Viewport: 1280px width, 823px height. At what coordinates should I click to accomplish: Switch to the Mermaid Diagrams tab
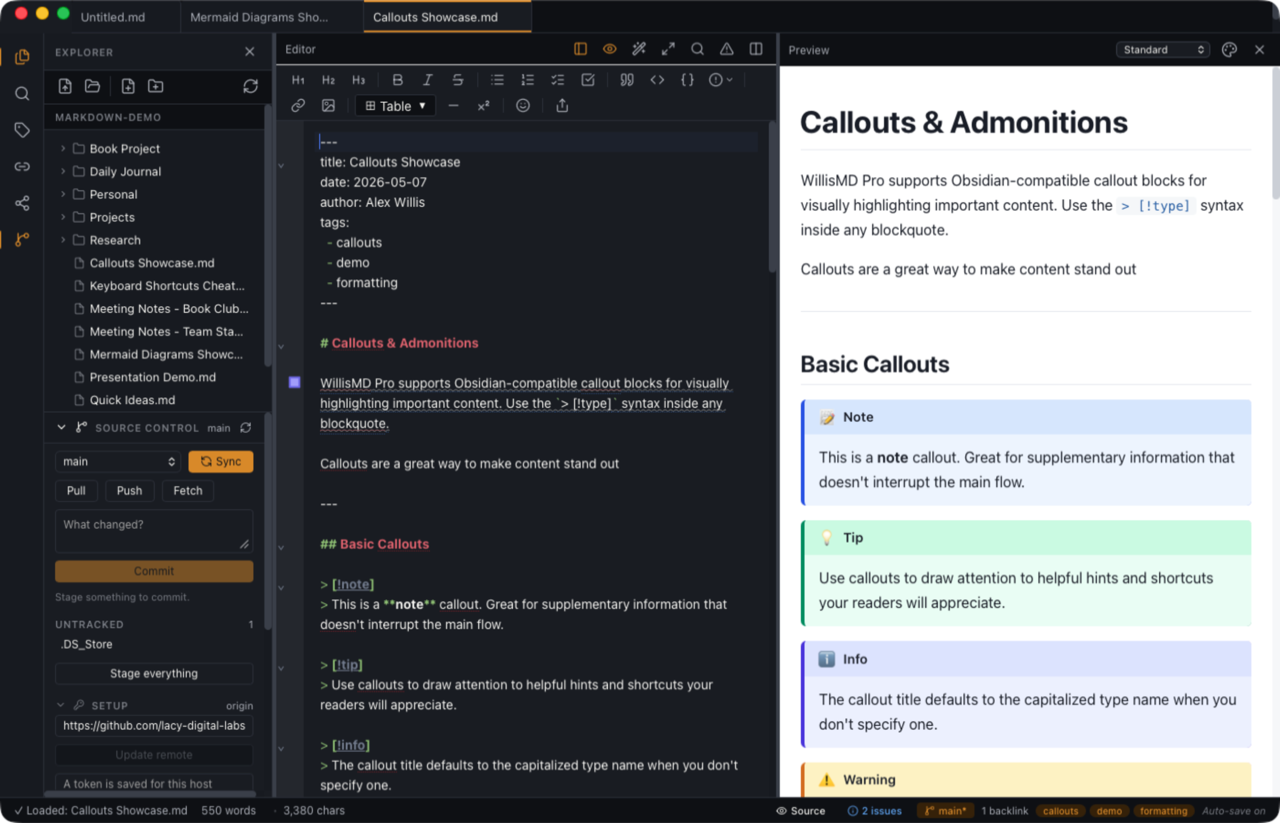tap(257, 17)
